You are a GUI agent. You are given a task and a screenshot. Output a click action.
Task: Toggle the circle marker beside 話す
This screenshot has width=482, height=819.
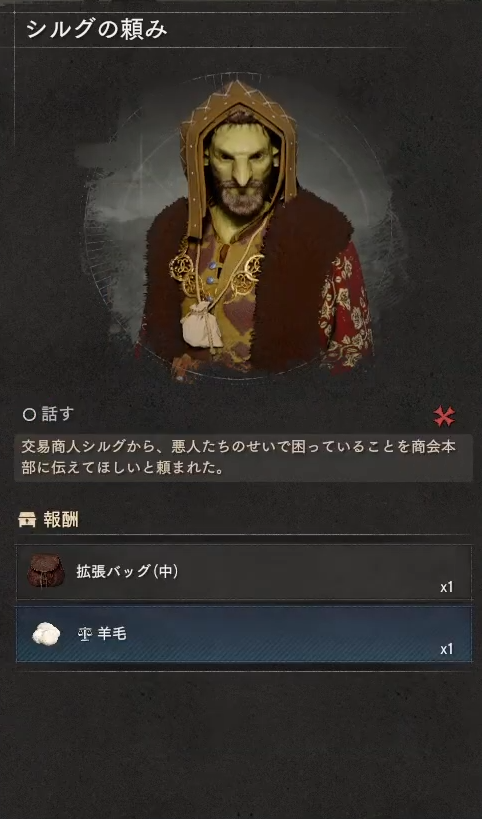click(x=29, y=415)
